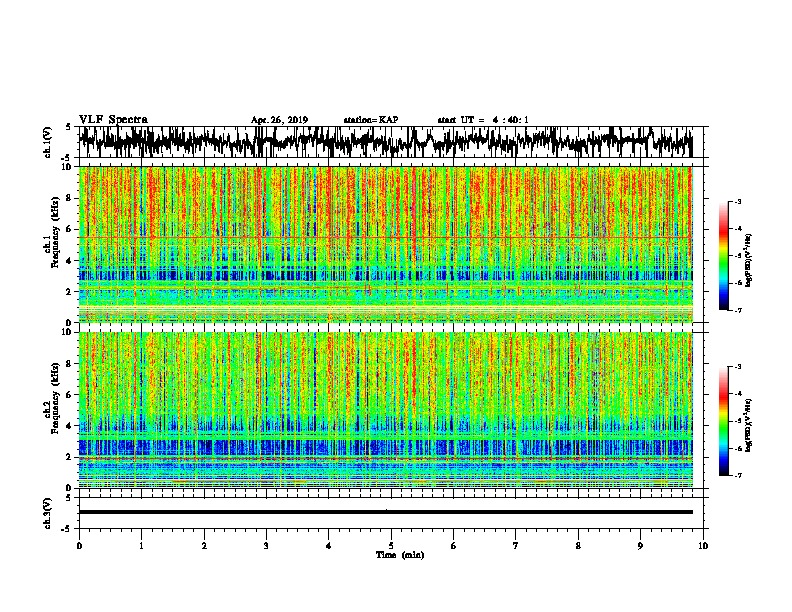This screenshot has width=792, height=612.
Task: Click the ch.1 frequency spectrogram plot
Action: (386, 244)
